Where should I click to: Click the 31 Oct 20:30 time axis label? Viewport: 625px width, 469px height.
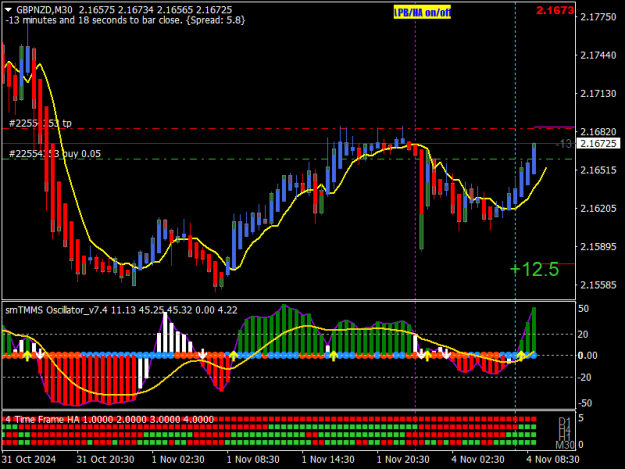pyautogui.click(x=105, y=459)
